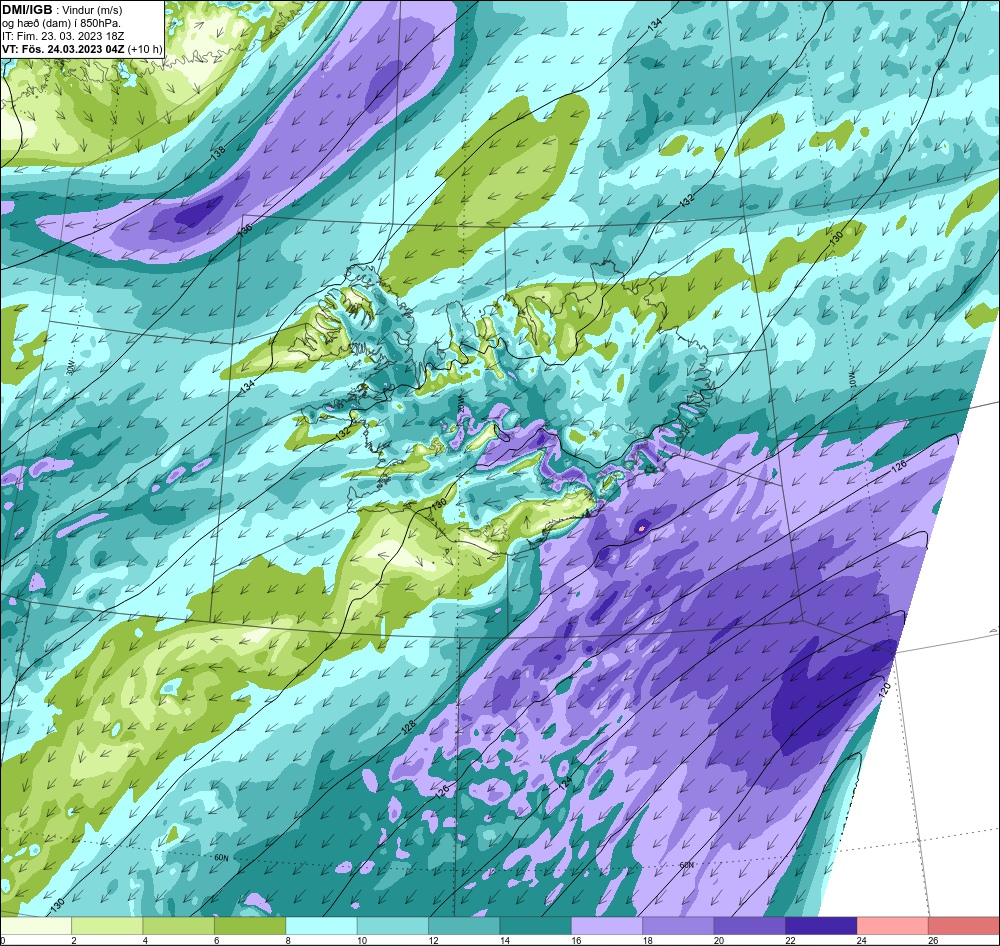Image resolution: width=1000 pixels, height=946 pixels.
Task: Click the 18–20 m/s purple legend swatch
Action: click(x=679, y=926)
